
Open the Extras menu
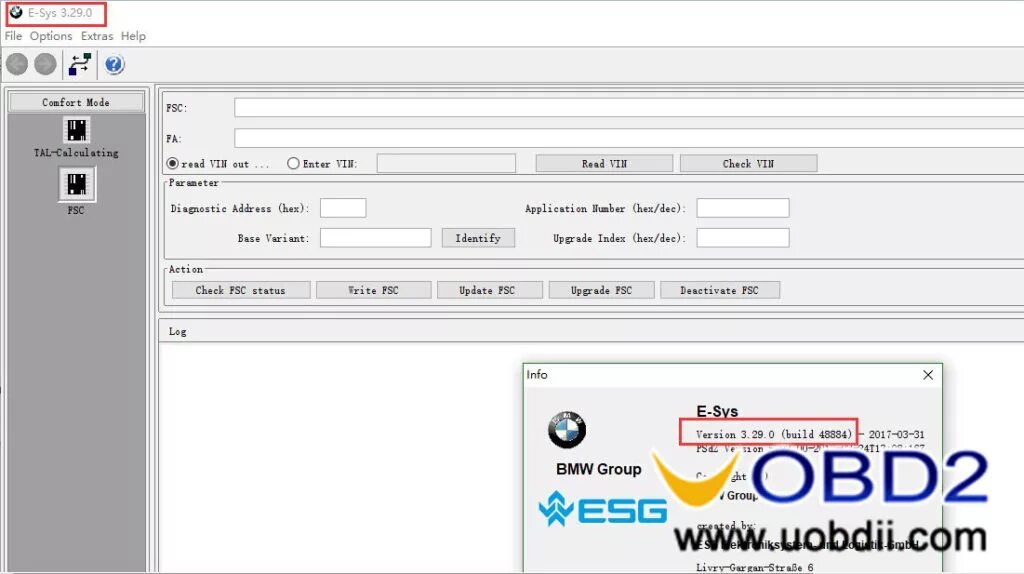(97, 36)
